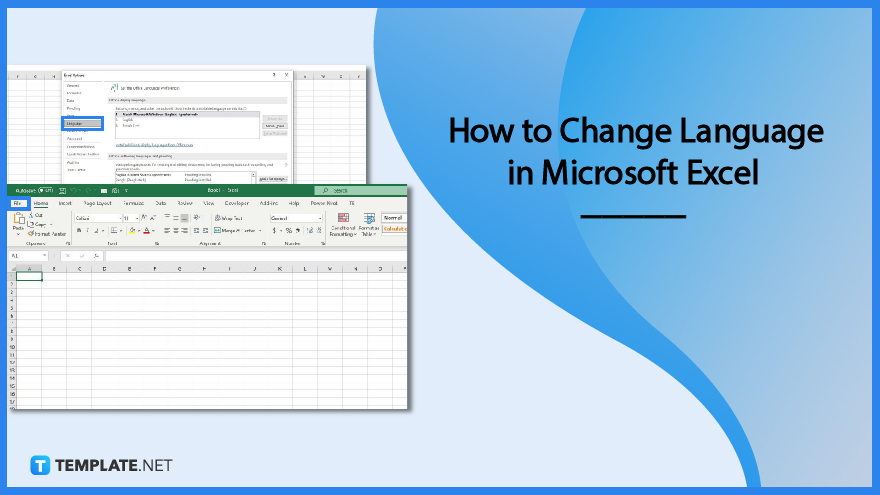
Task: Click the Orientation text-angle icon
Action: click(x=196, y=218)
